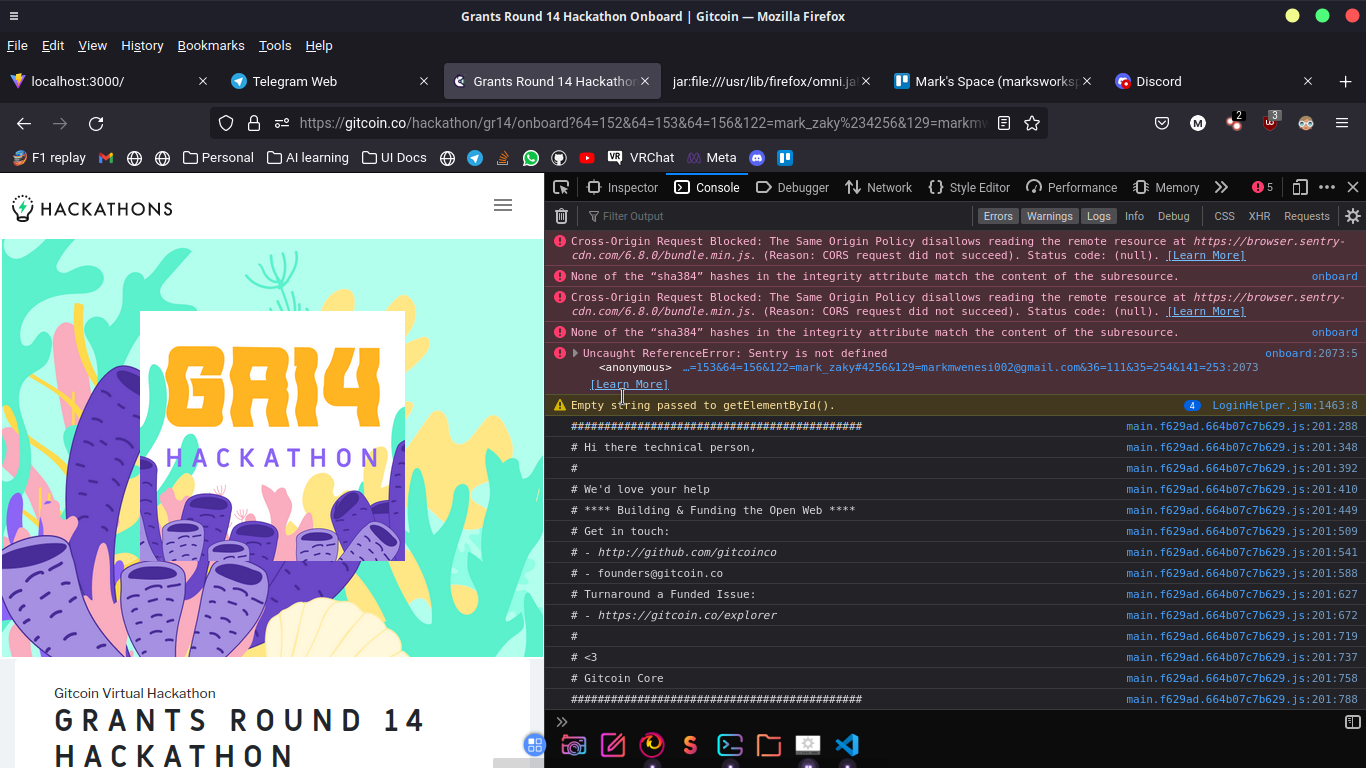The width and height of the screenshot is (1366, 768).
Task: Open the Learn More link under the ReferenceError
Action: (x=629, y=384)
